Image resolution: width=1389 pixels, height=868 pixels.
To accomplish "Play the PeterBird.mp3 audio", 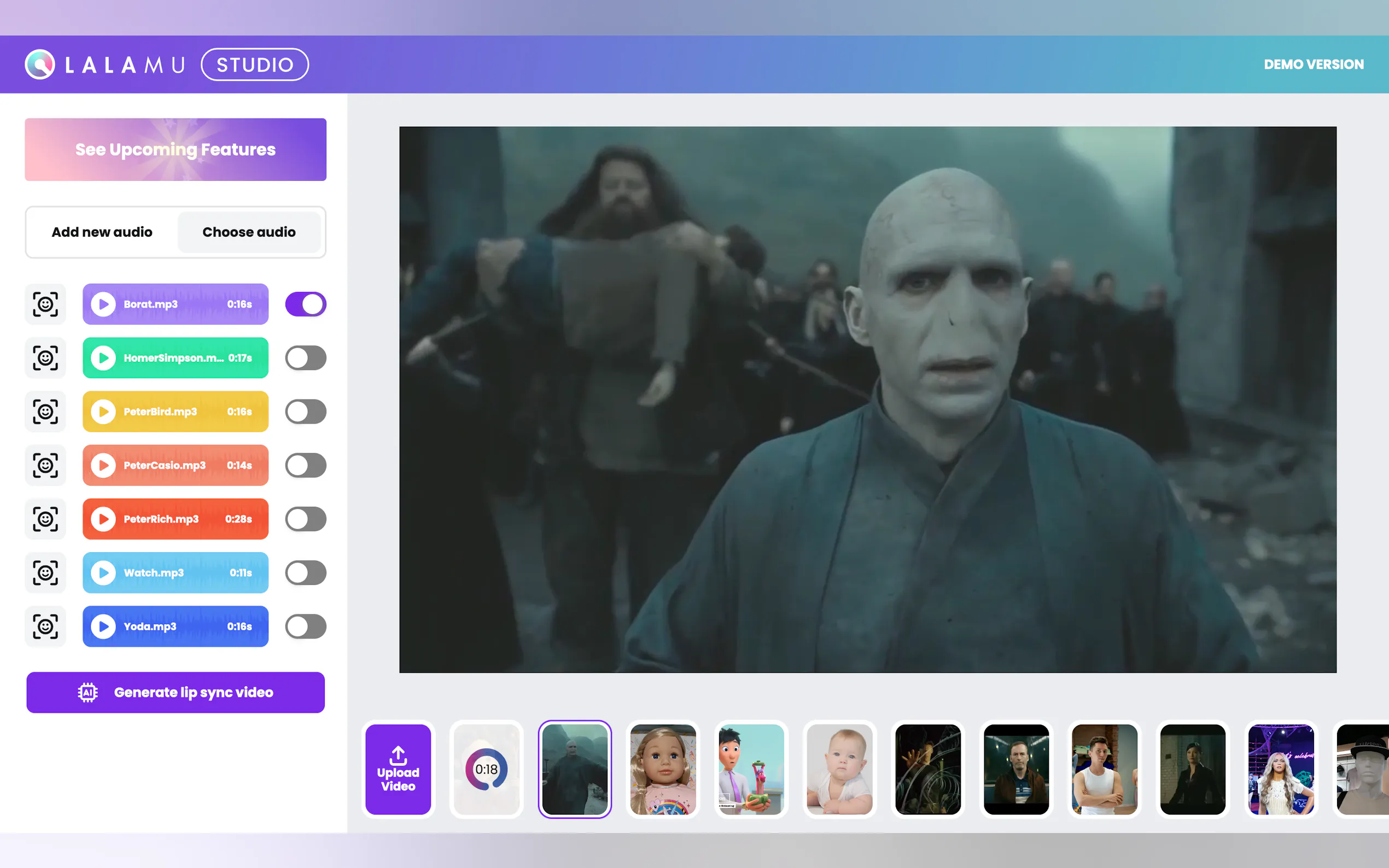I will [103, 412].
